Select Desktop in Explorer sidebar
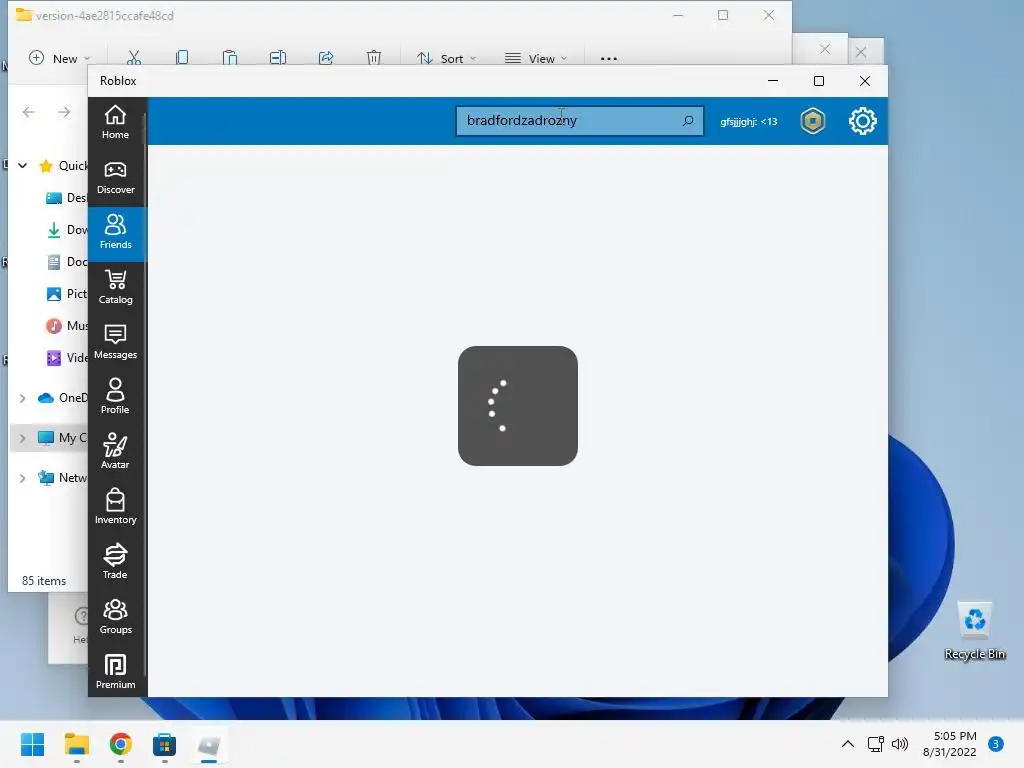Viewport: 1024px width, 768px height. pyautogui.click(x=67, y=198)
